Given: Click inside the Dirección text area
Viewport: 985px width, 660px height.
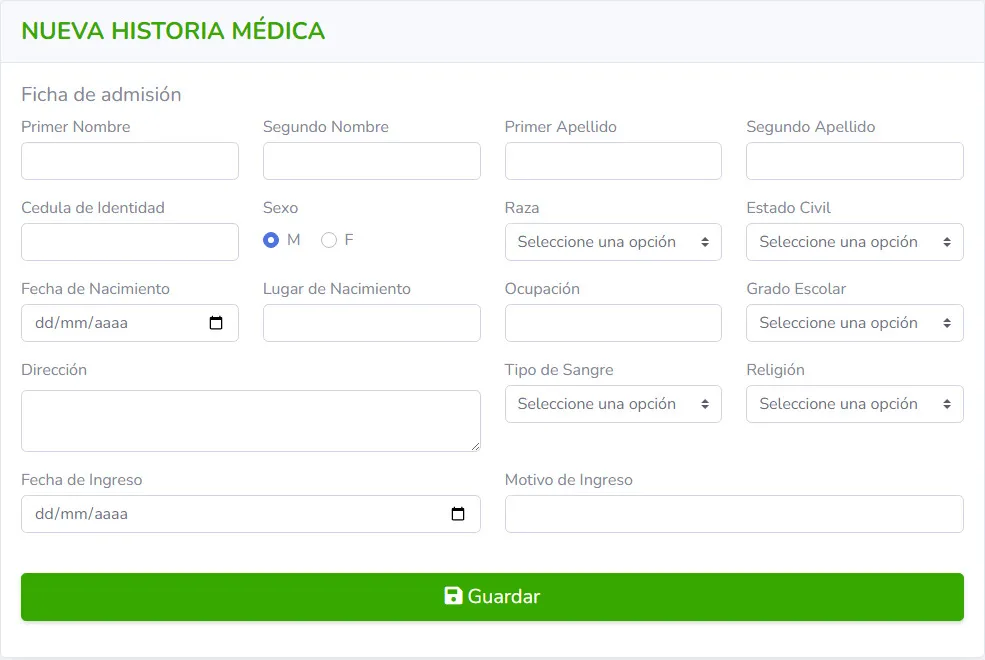Looking at the screenshot, I should [x=250, y=421].
